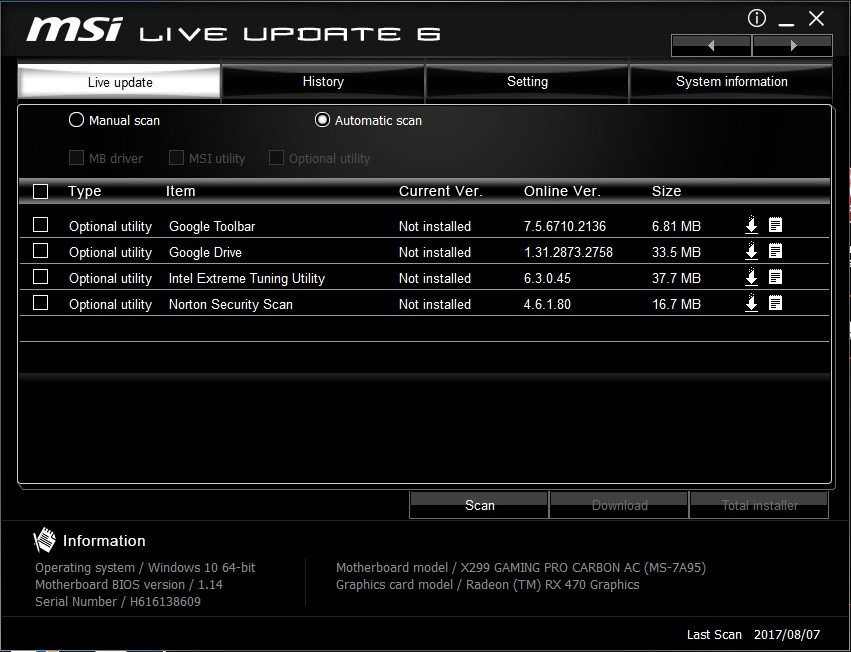
Task: Click the Item column header
Action: tap(181, 191)
